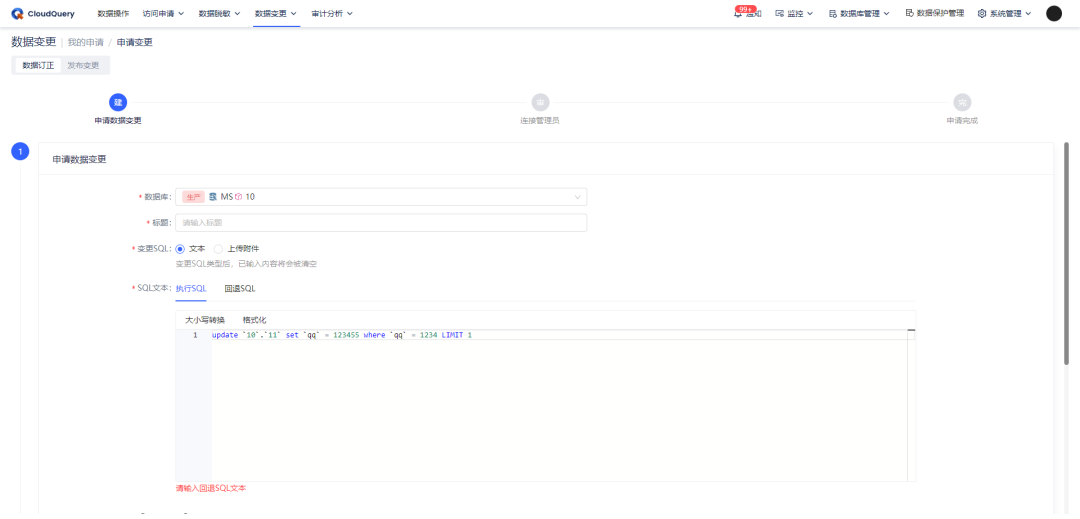The height and width of the screenshot is (519, 1080).
Task: Click the 申请变更 breadcrumb text
Action: (x=134, y=42)
